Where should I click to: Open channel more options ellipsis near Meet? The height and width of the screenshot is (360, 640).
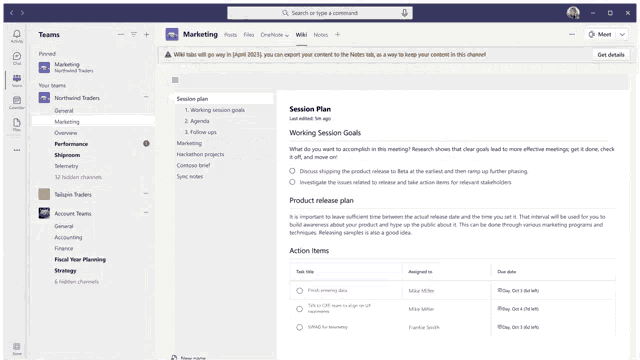(572, 35)
